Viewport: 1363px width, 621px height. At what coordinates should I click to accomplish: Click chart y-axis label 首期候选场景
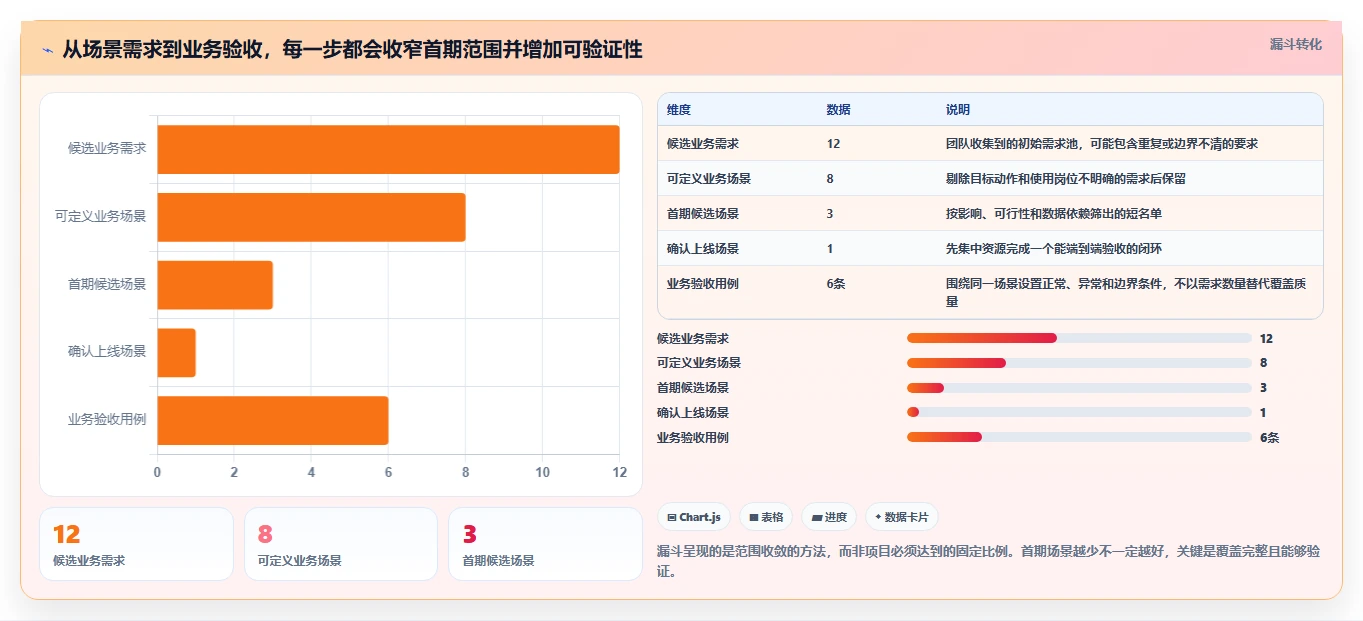point(107,284)
